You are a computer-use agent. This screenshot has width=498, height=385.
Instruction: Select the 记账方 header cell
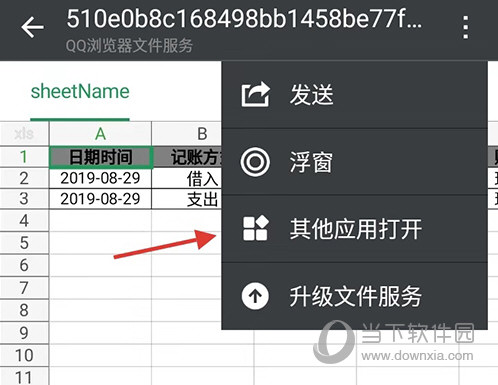pos(187,157)
